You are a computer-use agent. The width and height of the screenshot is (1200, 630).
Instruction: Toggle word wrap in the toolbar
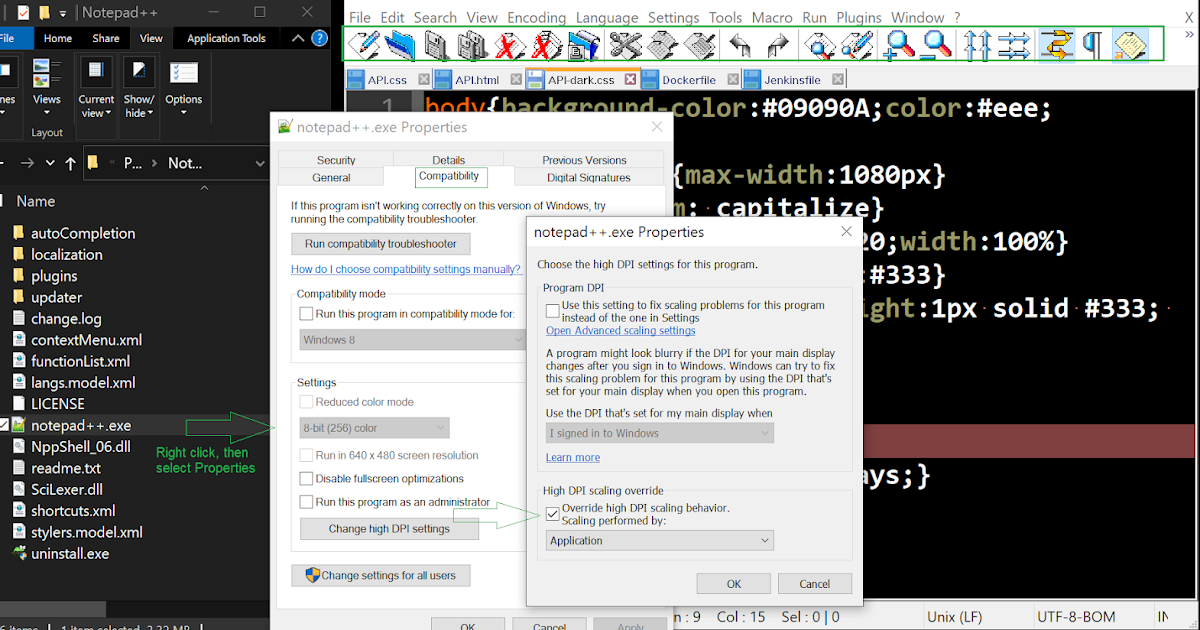click(1057, 45)
